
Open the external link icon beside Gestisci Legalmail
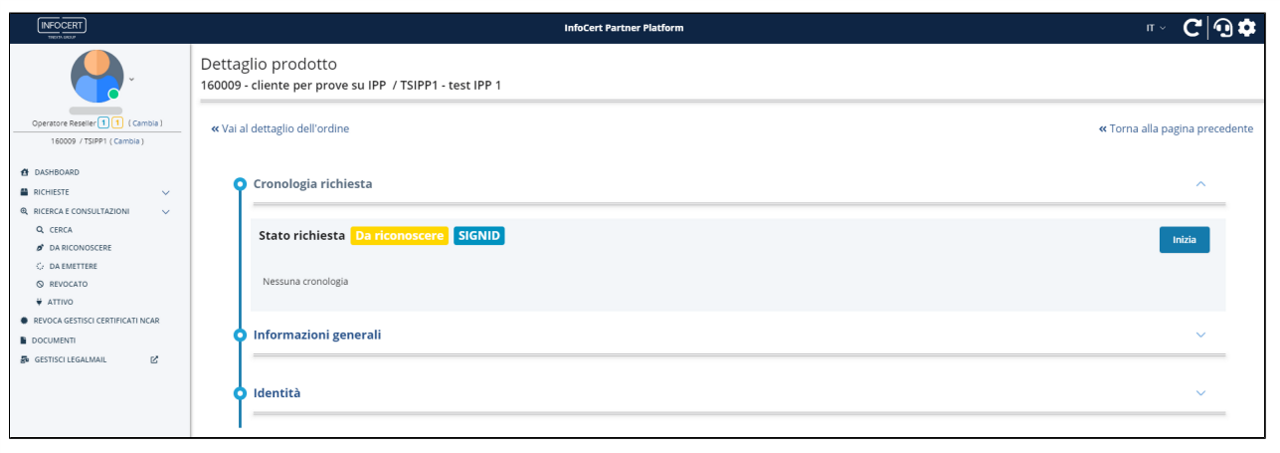coord(154,359)
